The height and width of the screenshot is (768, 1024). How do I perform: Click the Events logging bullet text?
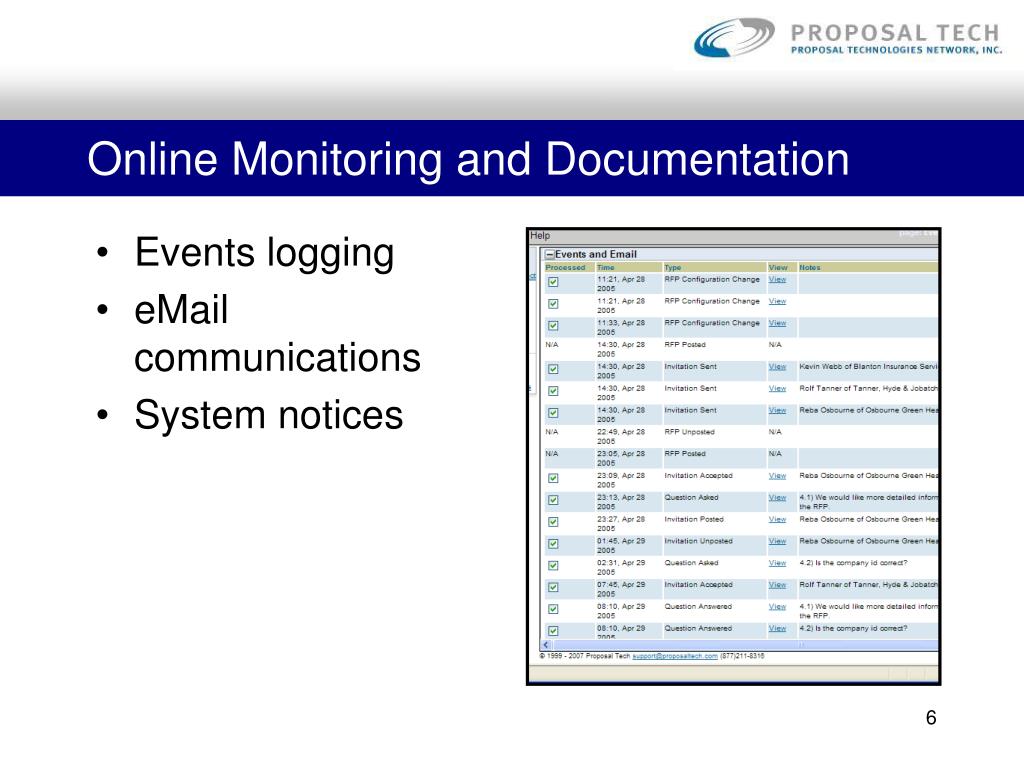tap(264, 253)
